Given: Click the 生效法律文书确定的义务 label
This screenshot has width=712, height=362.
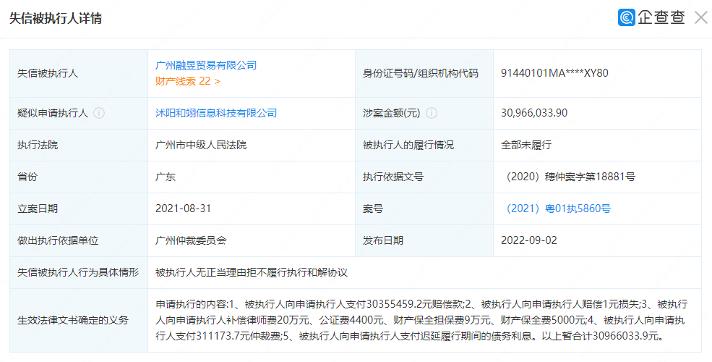Looking at the screenshot, I should click(73, 320).
